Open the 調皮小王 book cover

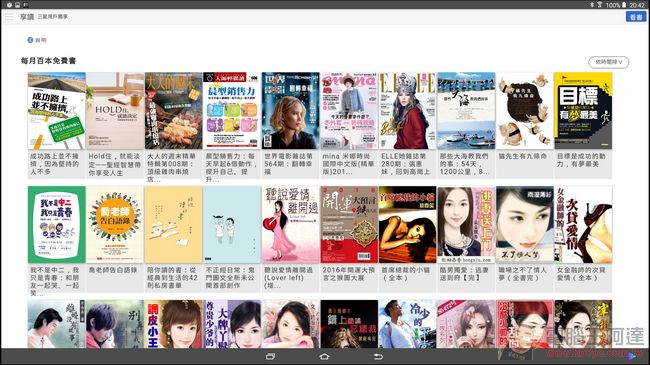174,324
